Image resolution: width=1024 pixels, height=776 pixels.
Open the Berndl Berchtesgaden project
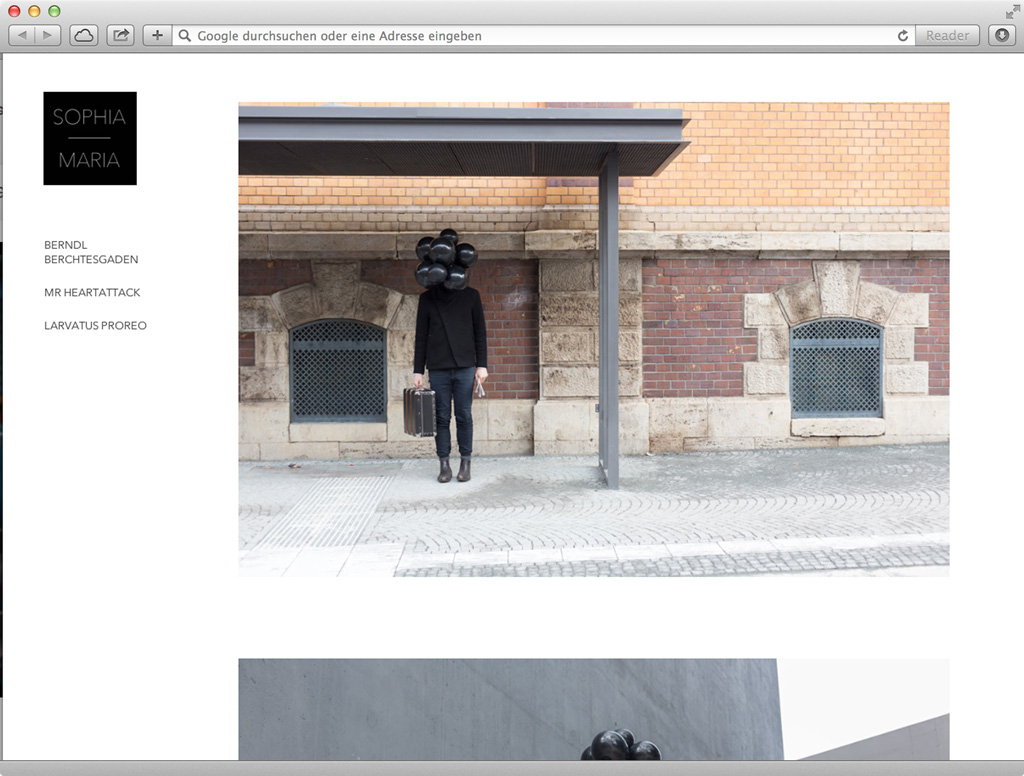(91, 252)
